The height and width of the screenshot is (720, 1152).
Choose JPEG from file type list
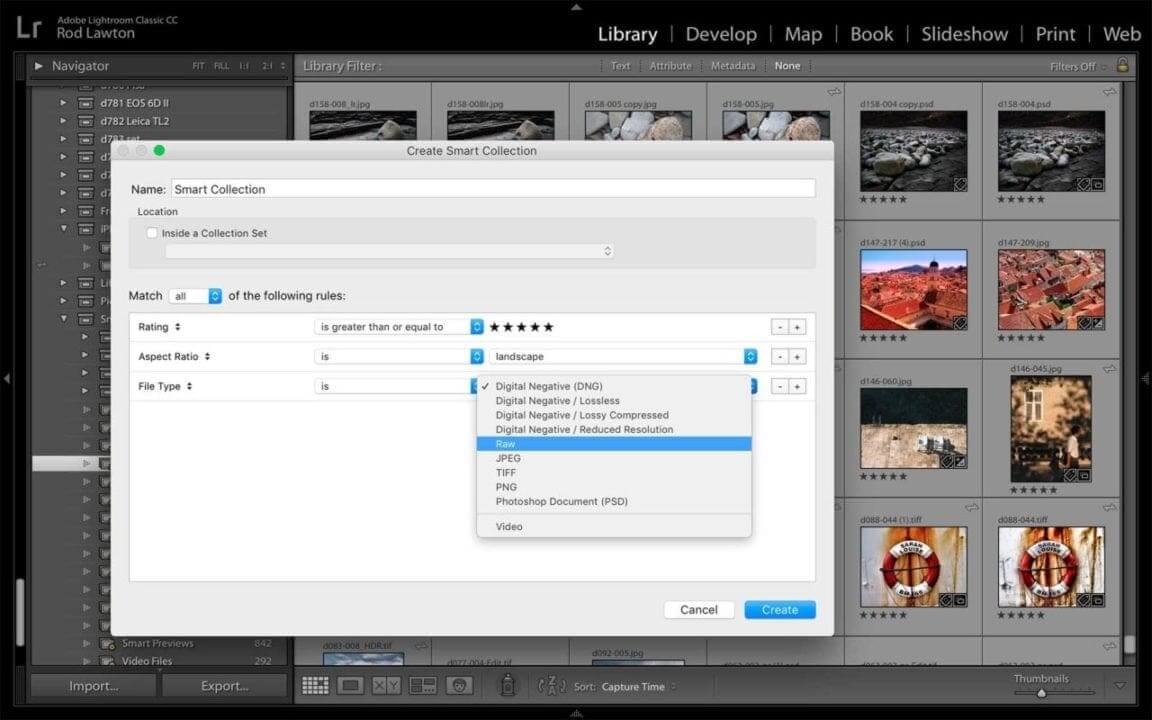tap(614, 458)
